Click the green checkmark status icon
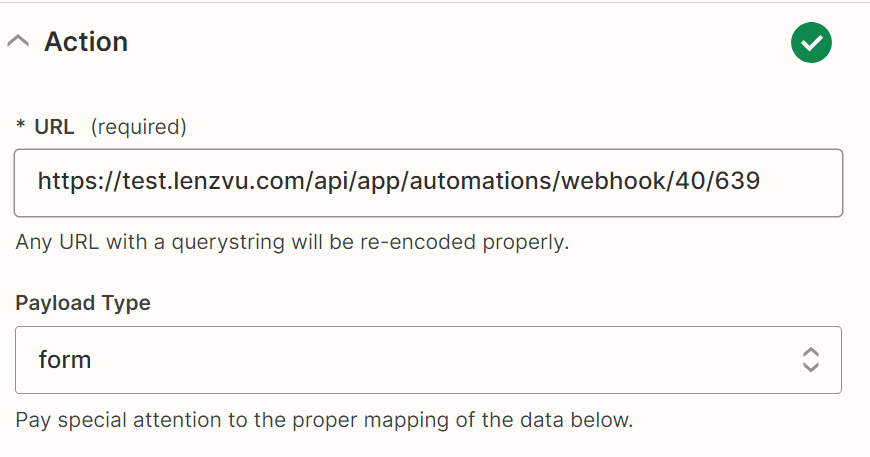Screen dimensions: 870x457 811,42
